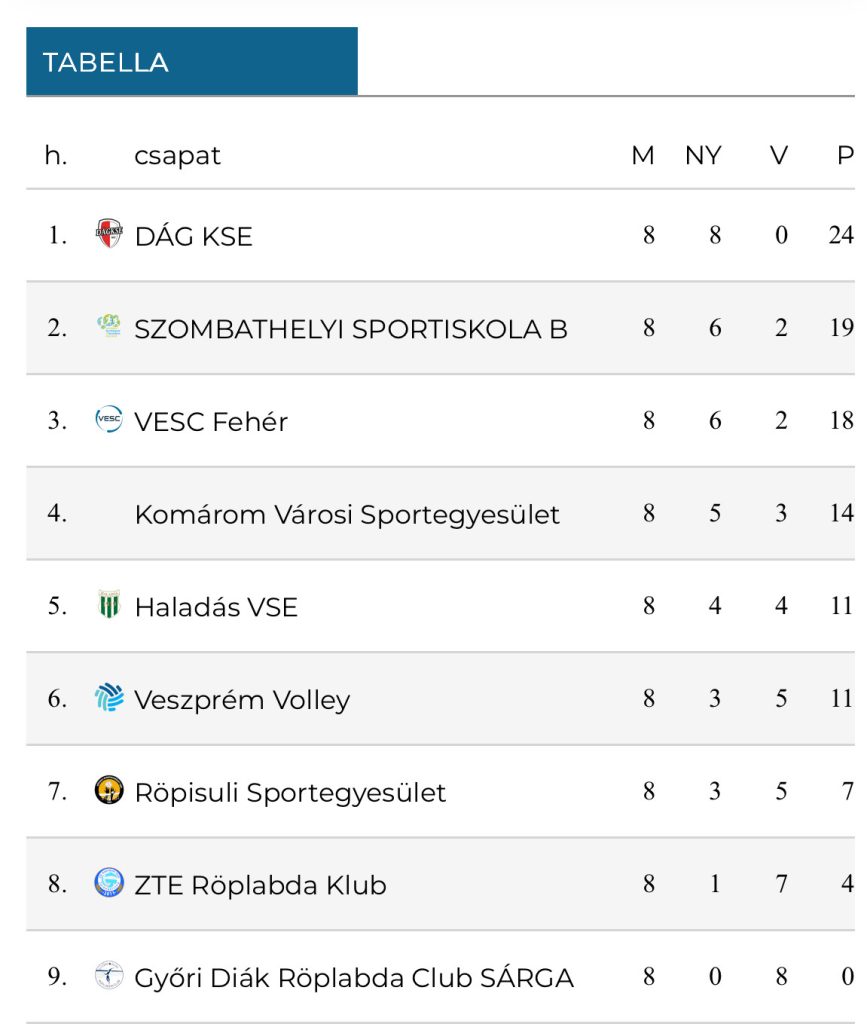Click the 'csapat' column header

point(177,156)
